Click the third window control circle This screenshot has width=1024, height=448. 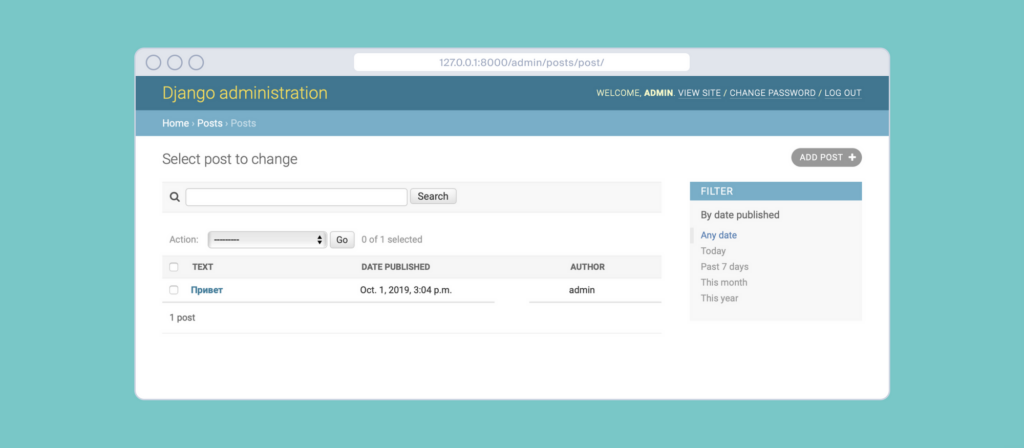196,62
